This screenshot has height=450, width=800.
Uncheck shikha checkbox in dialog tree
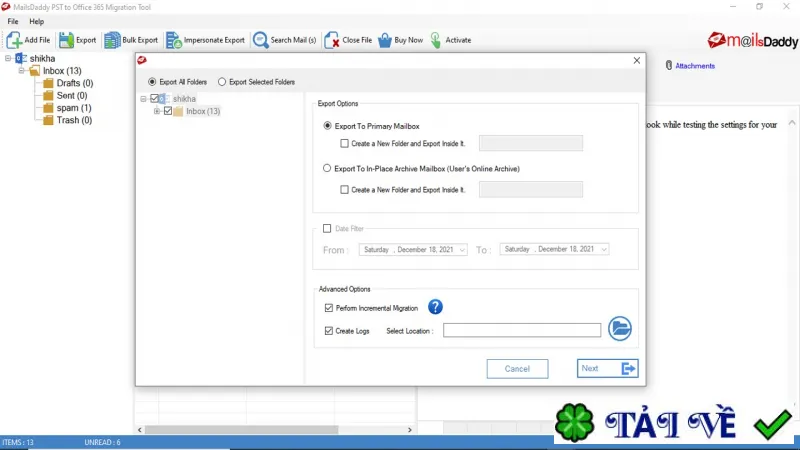pyautogui.click(x=155, y=98)
